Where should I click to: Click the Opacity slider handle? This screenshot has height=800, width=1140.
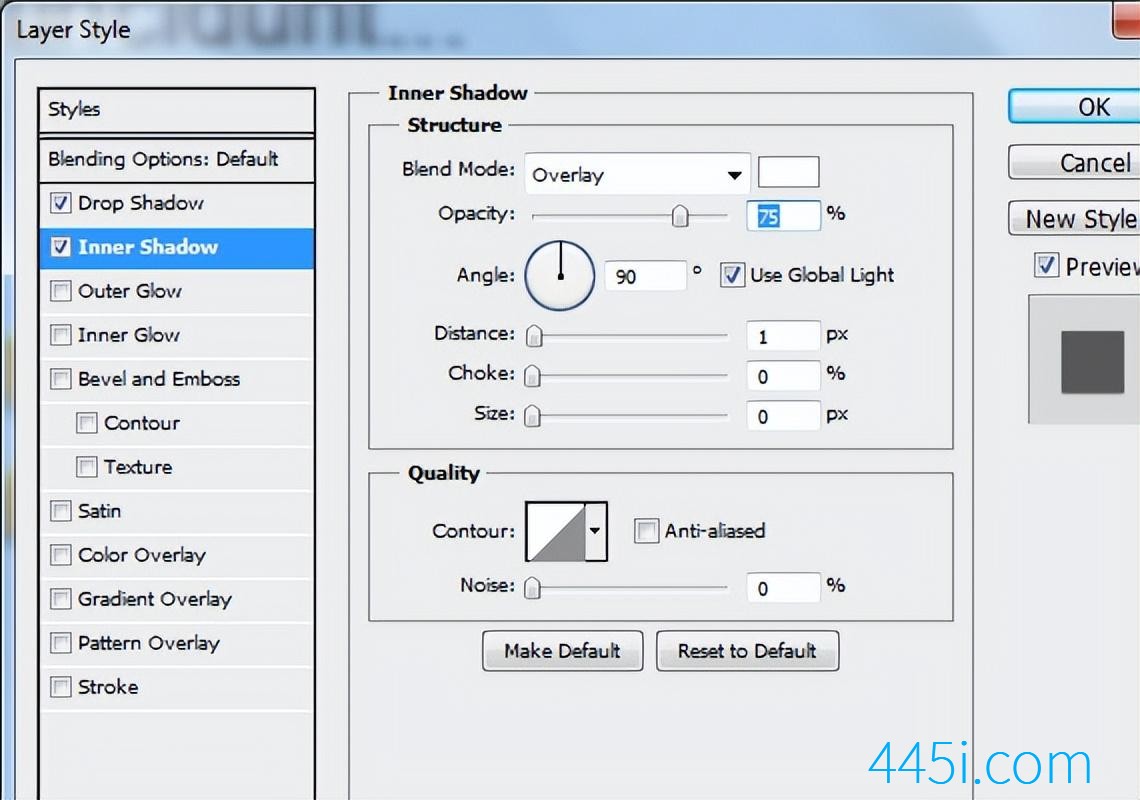[680, 216]
